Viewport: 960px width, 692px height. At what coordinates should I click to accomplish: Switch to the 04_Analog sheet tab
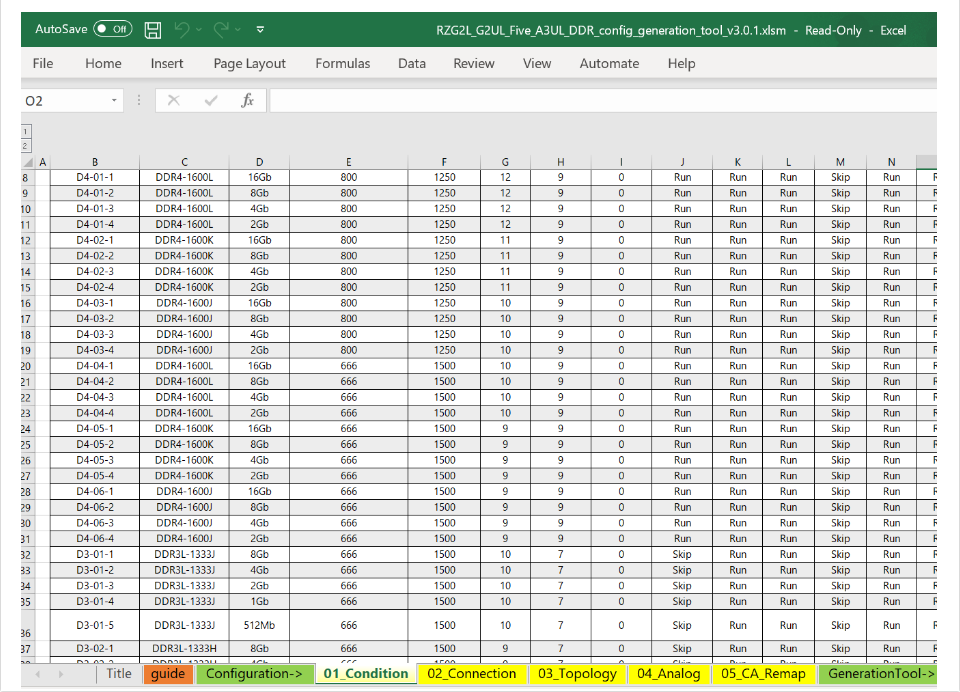(x=669, y=674)
